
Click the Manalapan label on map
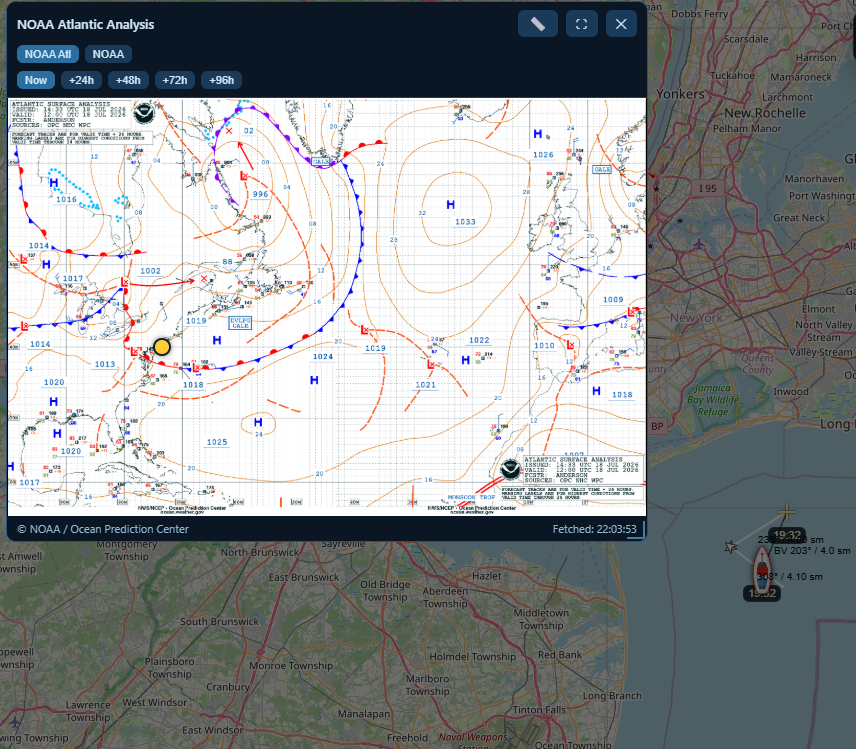point(364,714)
